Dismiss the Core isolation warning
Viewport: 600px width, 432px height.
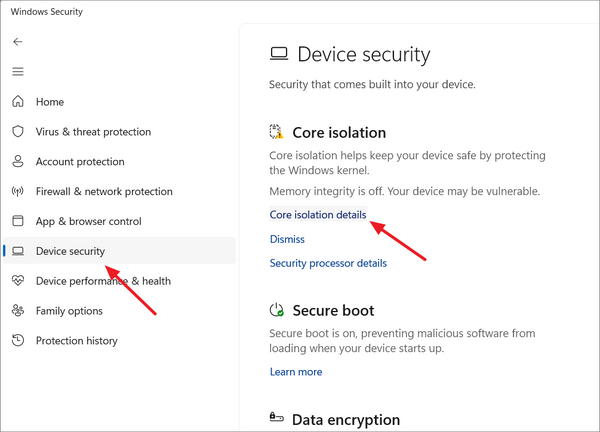(x=287, y=239)
